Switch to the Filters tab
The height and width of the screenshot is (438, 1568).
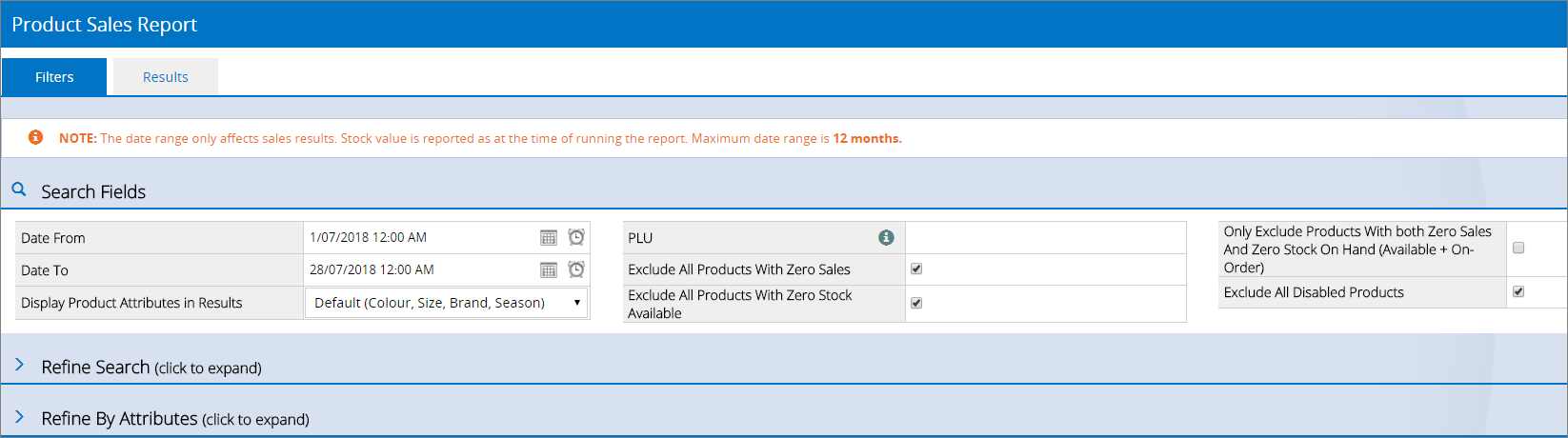54,77
